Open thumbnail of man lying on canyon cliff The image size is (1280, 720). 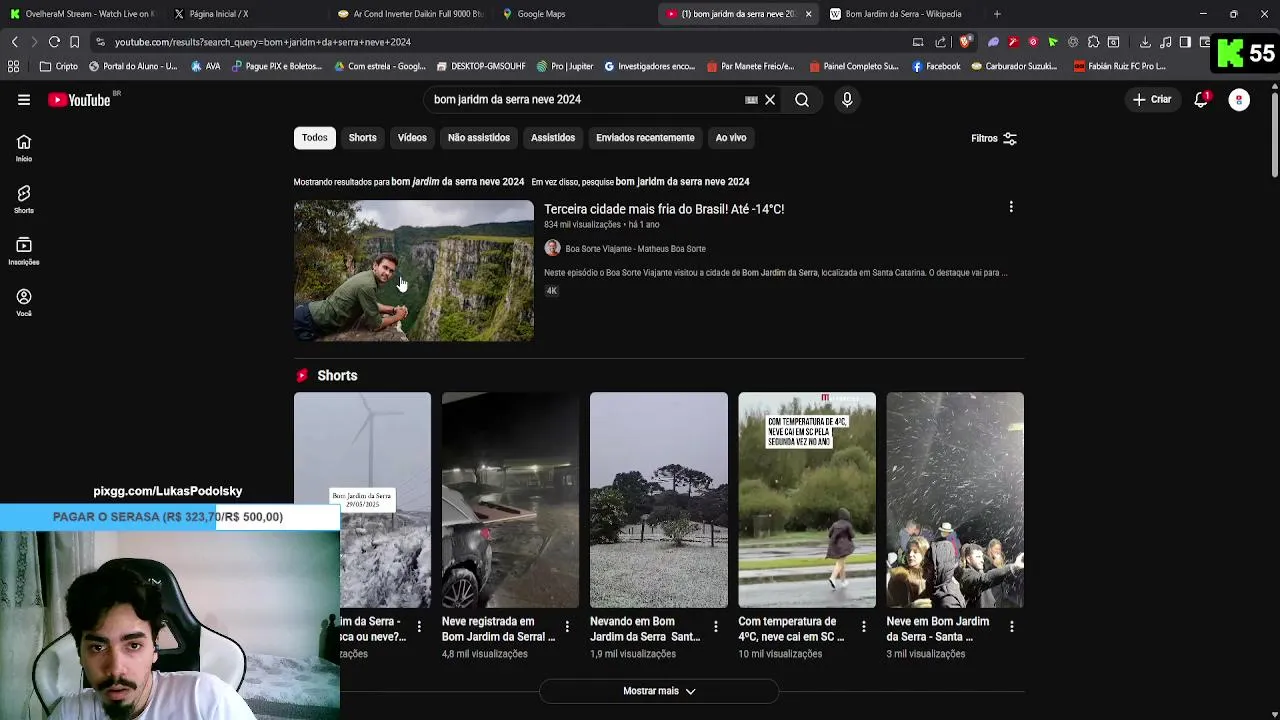point(414,271)
